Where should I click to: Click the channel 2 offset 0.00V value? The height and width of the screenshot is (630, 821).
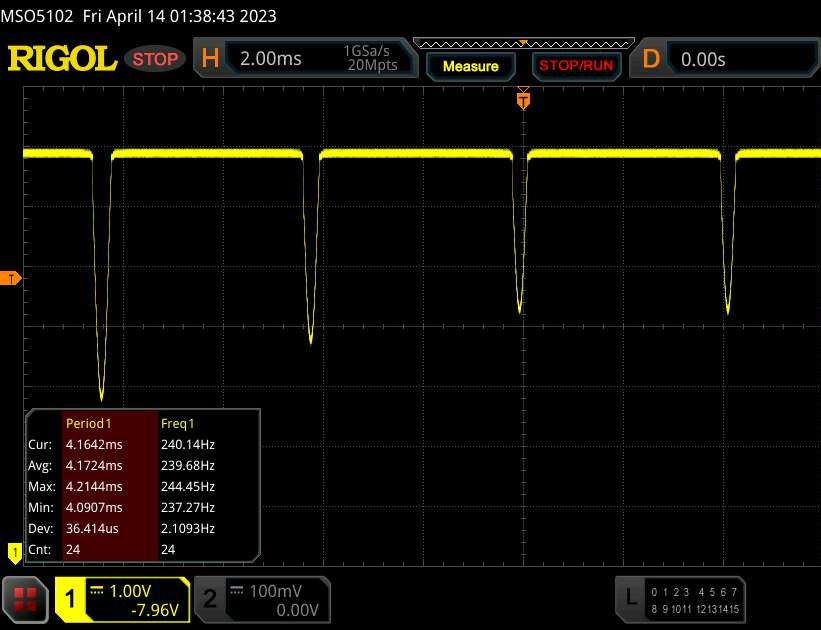(x=297, y=610)
